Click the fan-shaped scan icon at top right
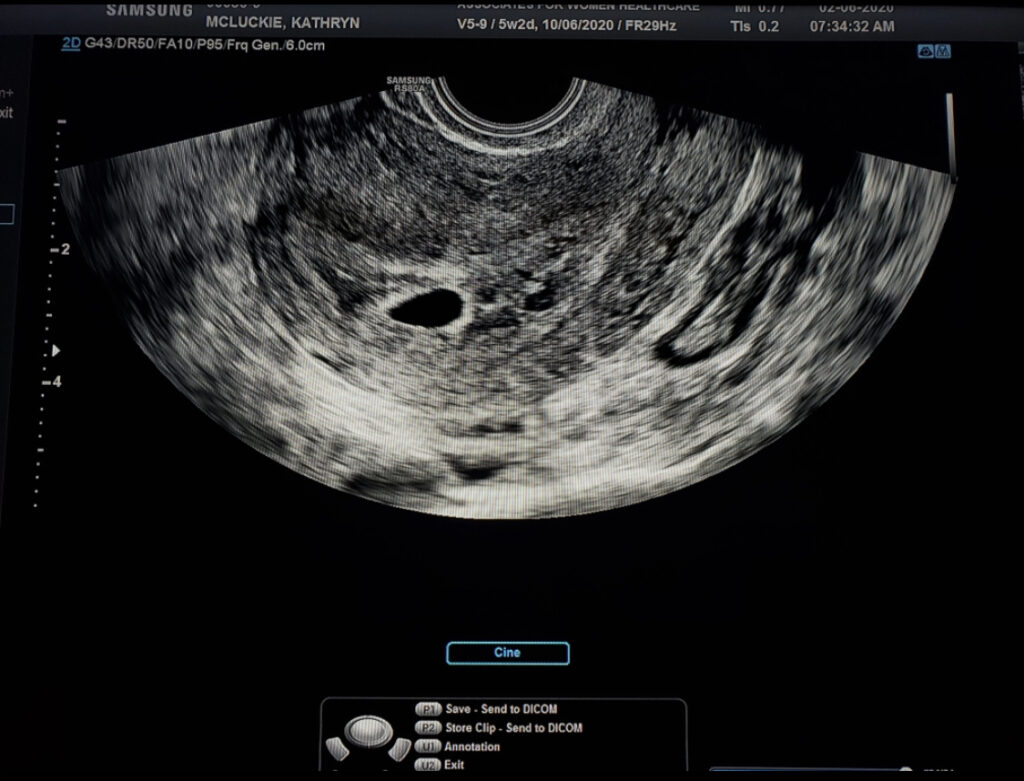 tap(925, 51)
